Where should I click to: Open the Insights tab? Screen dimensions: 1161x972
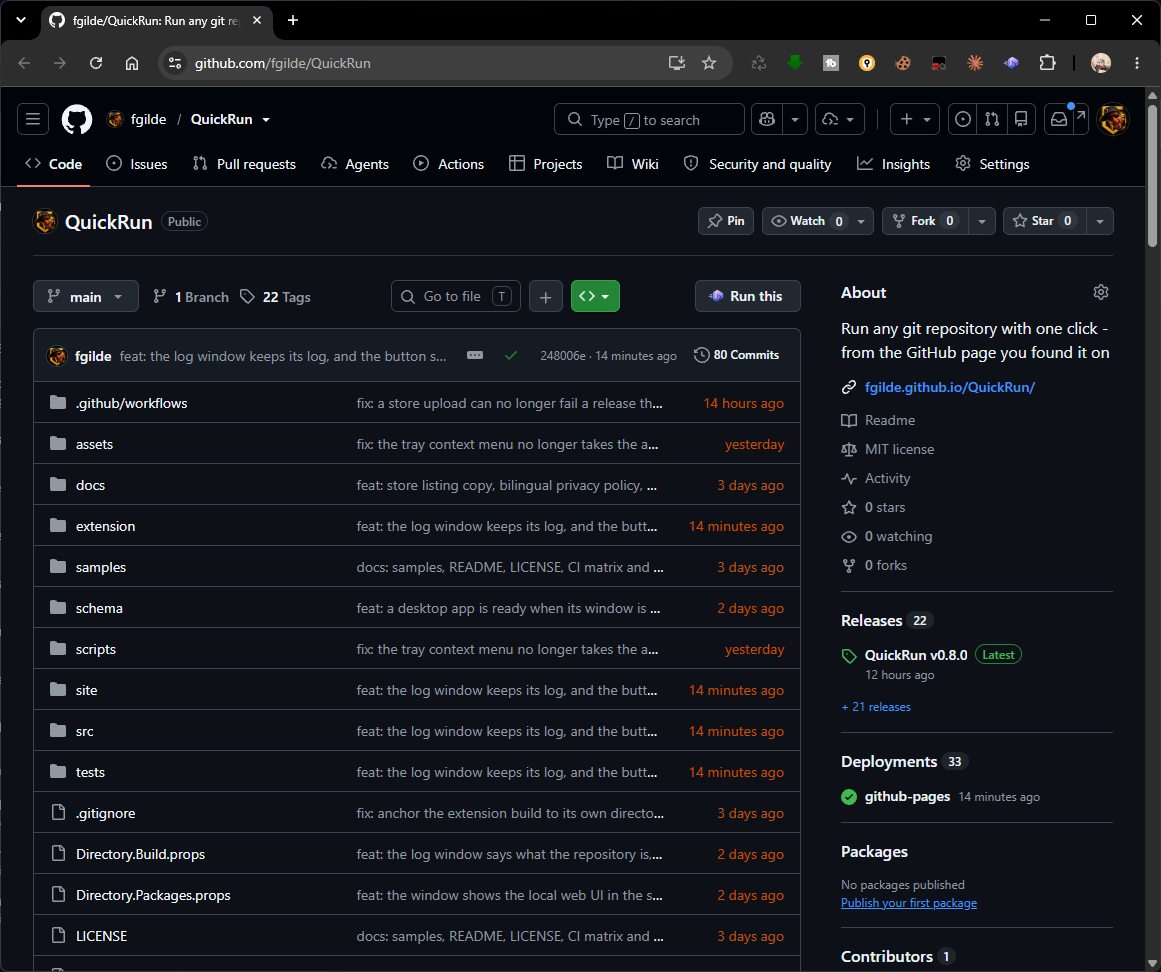coord(894,164)
